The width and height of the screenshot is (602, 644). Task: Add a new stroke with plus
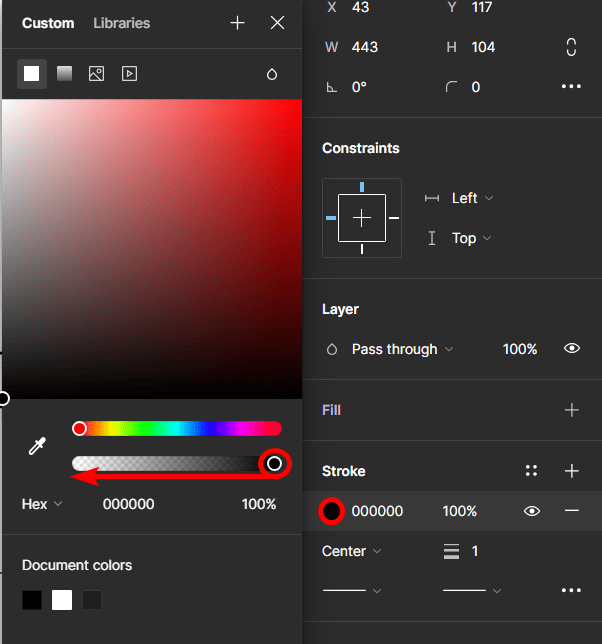(x=572, y=471)
